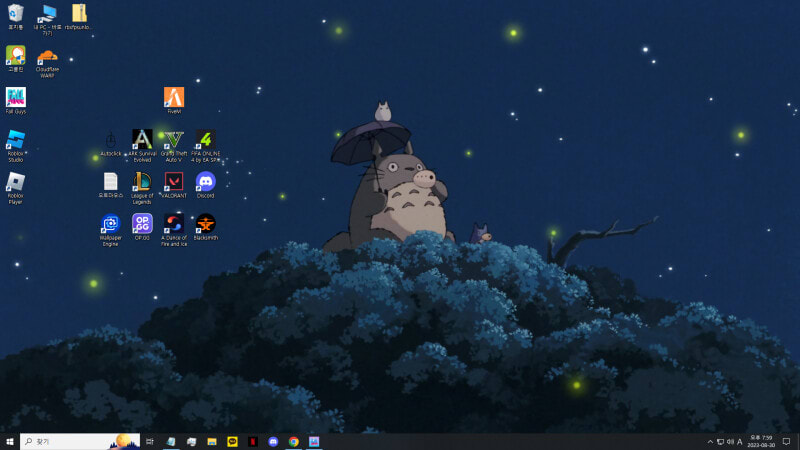Toggle the IME input mode indicator A
Screen dimensions: 800x450
click(x=740, y=442)
